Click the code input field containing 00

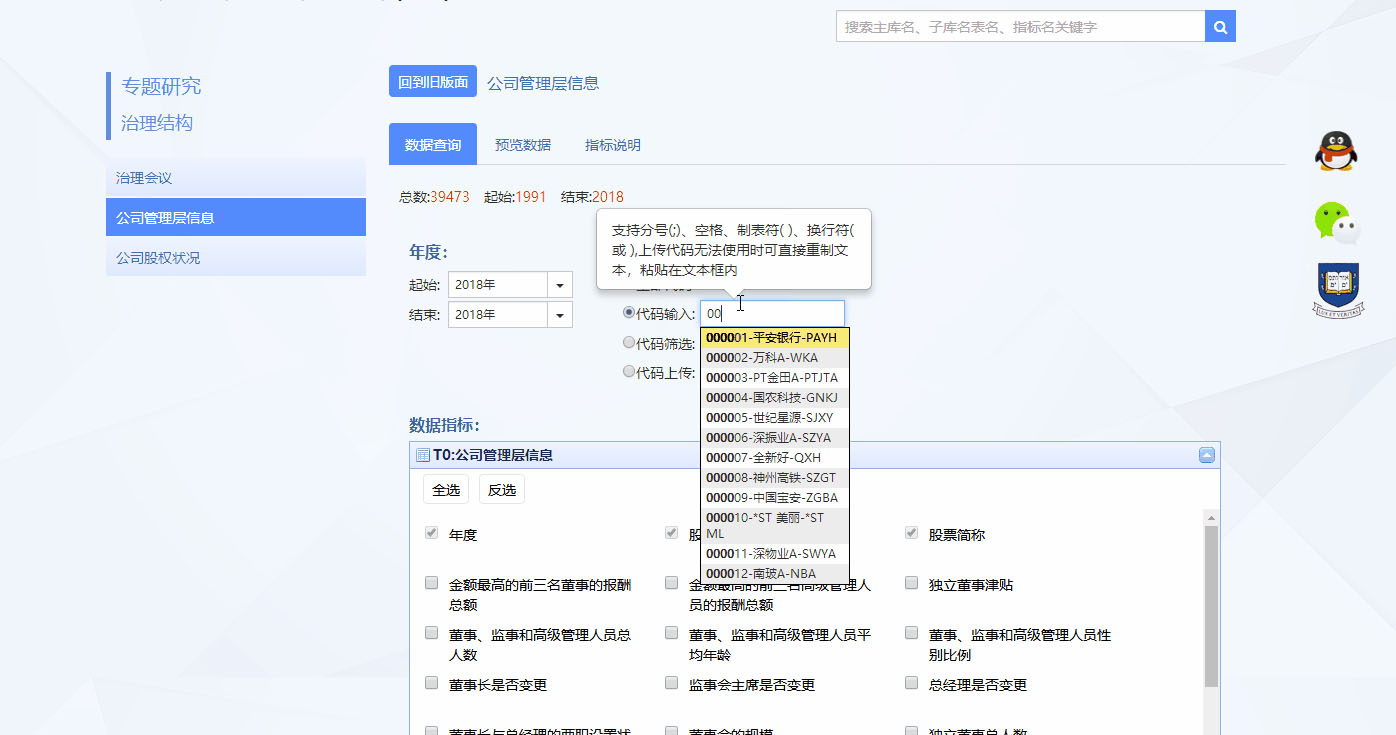[772, 313]
